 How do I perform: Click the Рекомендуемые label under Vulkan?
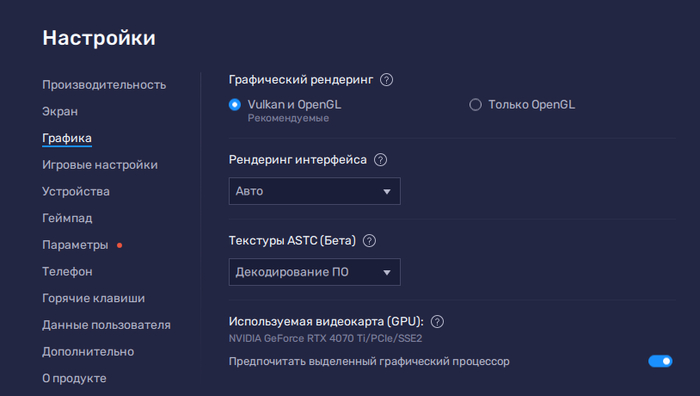(x=288, y=118)
